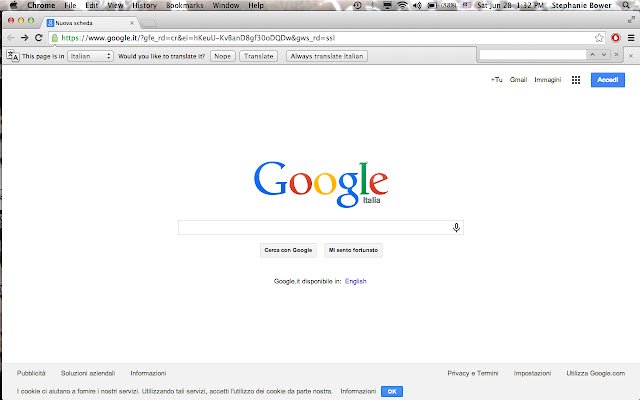The image size is (640, 400).
Task: Click Utilizza Google.com link
Action: click(x=596, y=373)
